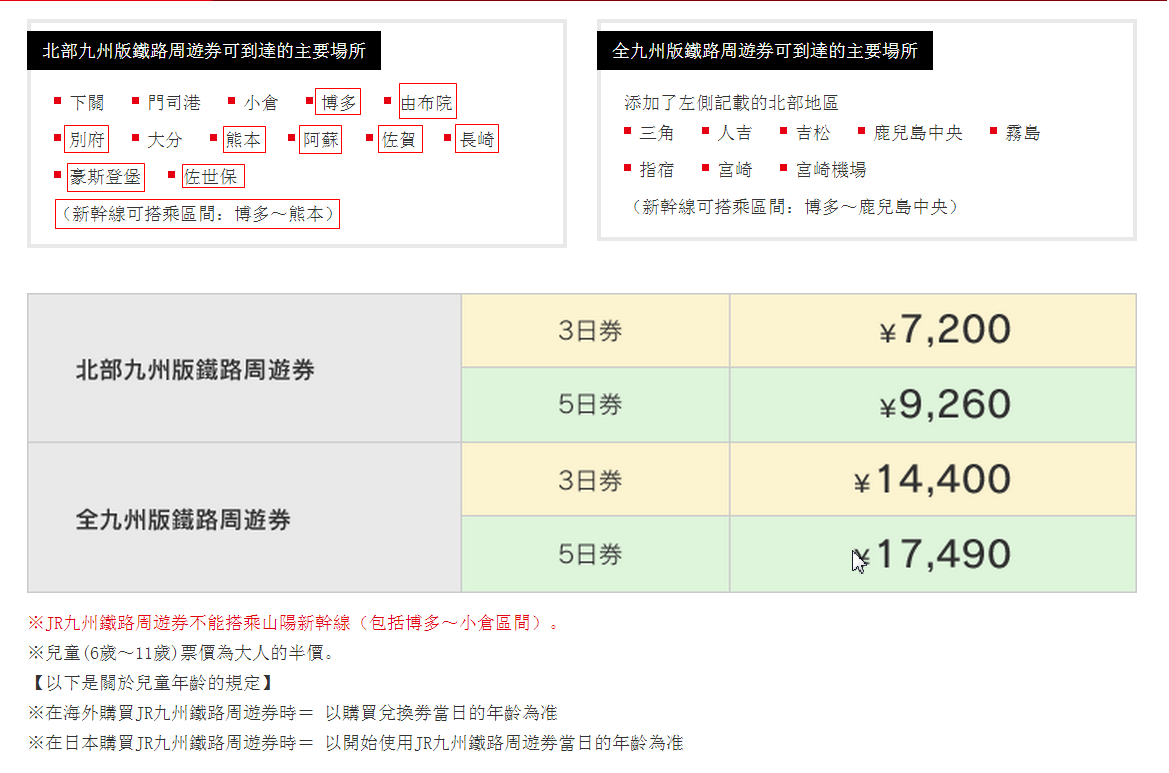Click the ¥7,200 price cell

pos(933,331)
